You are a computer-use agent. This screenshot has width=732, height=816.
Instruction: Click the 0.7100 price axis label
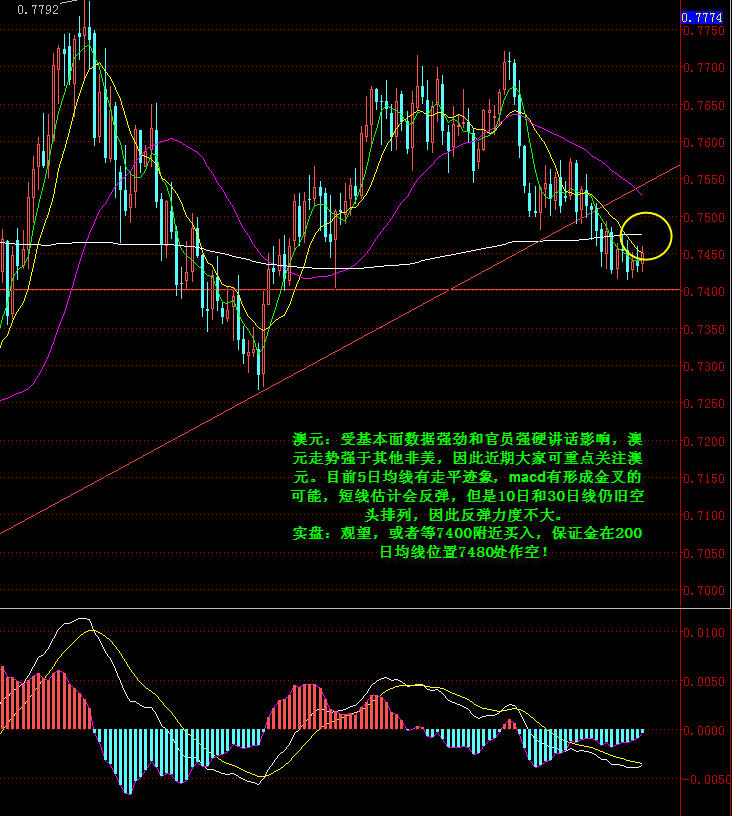(704, 516)
